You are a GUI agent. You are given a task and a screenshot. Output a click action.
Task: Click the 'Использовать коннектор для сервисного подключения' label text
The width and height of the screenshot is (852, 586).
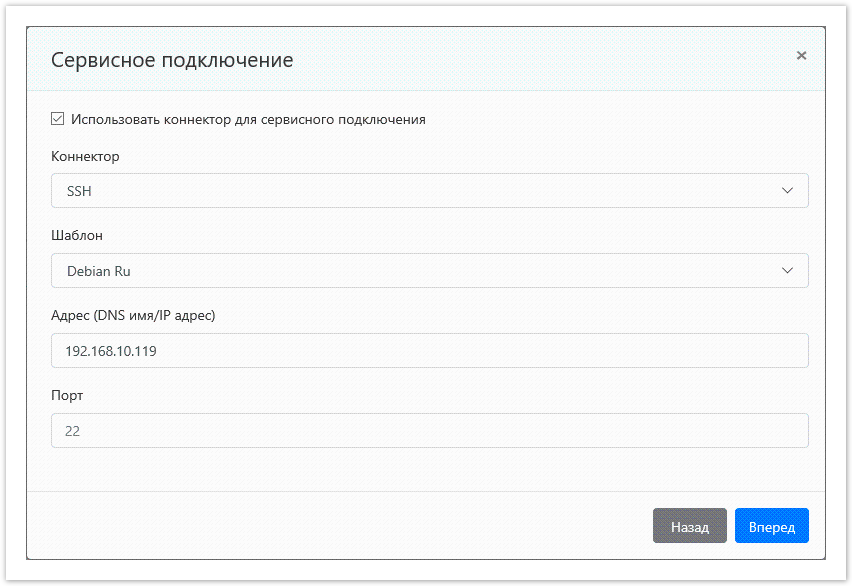click(248, 119)
